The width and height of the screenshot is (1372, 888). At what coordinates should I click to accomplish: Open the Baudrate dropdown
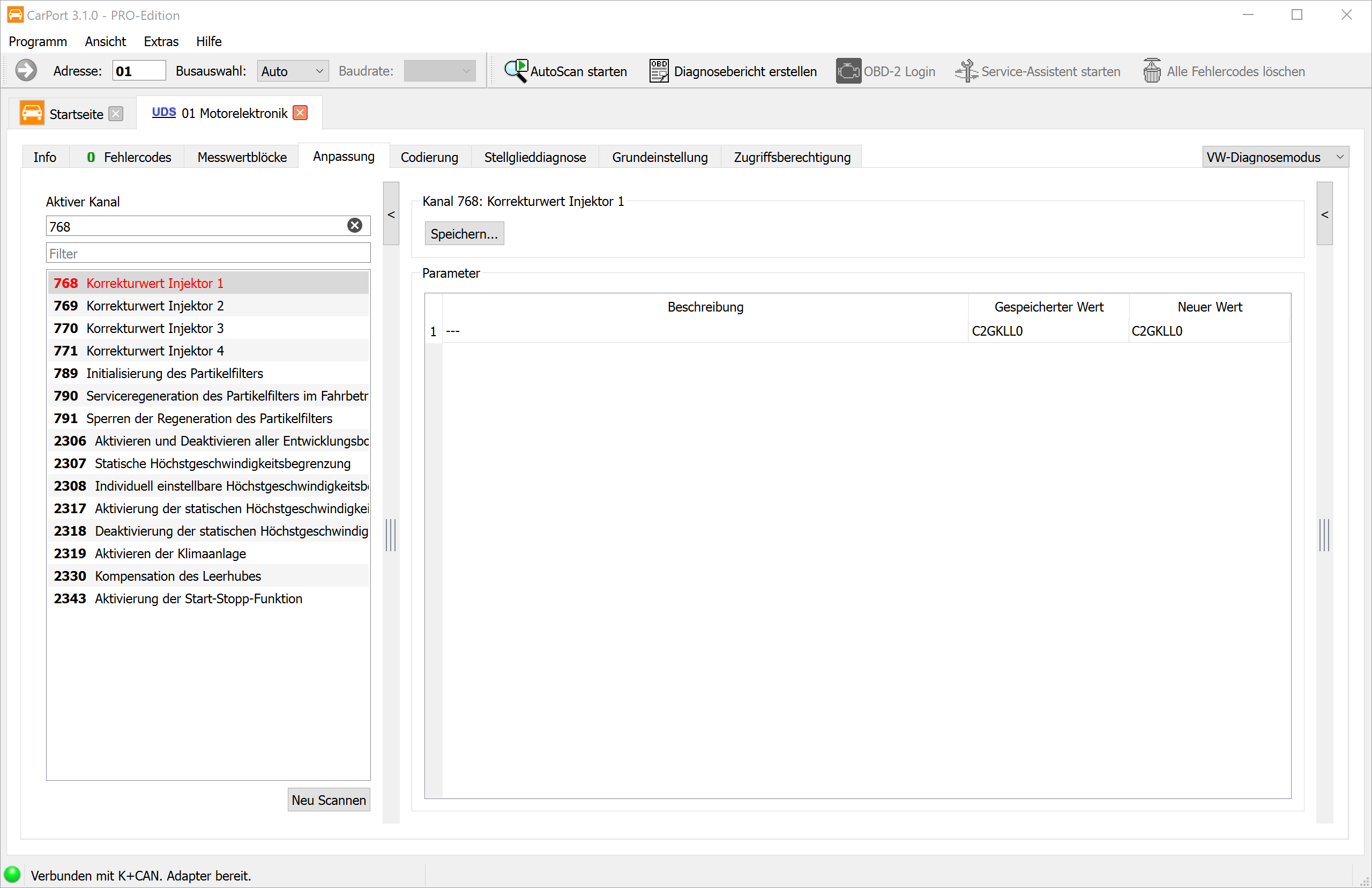tap(439, 71)
